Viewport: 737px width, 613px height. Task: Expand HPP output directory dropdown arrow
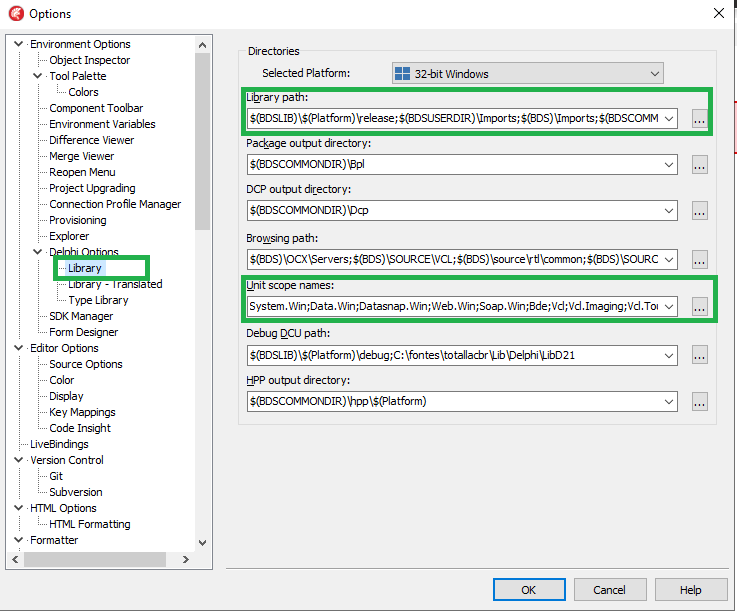tap(669, 401)
